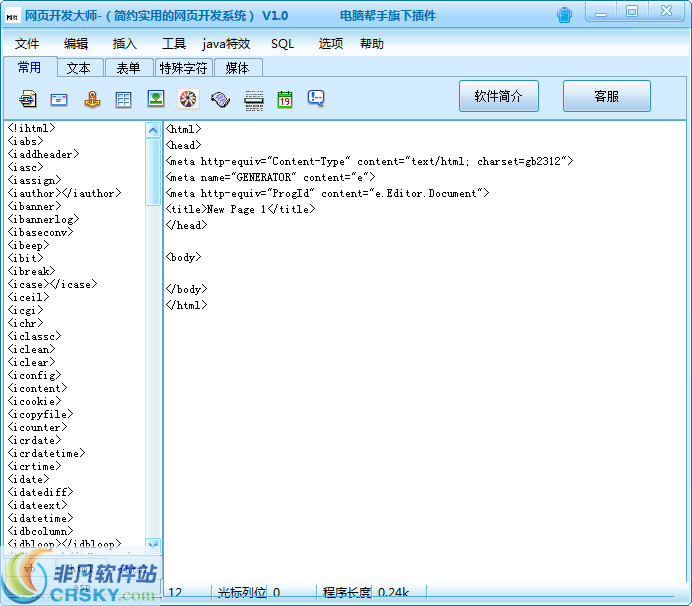Select <icrdatetime> in the tag list

tap(46, 454)
